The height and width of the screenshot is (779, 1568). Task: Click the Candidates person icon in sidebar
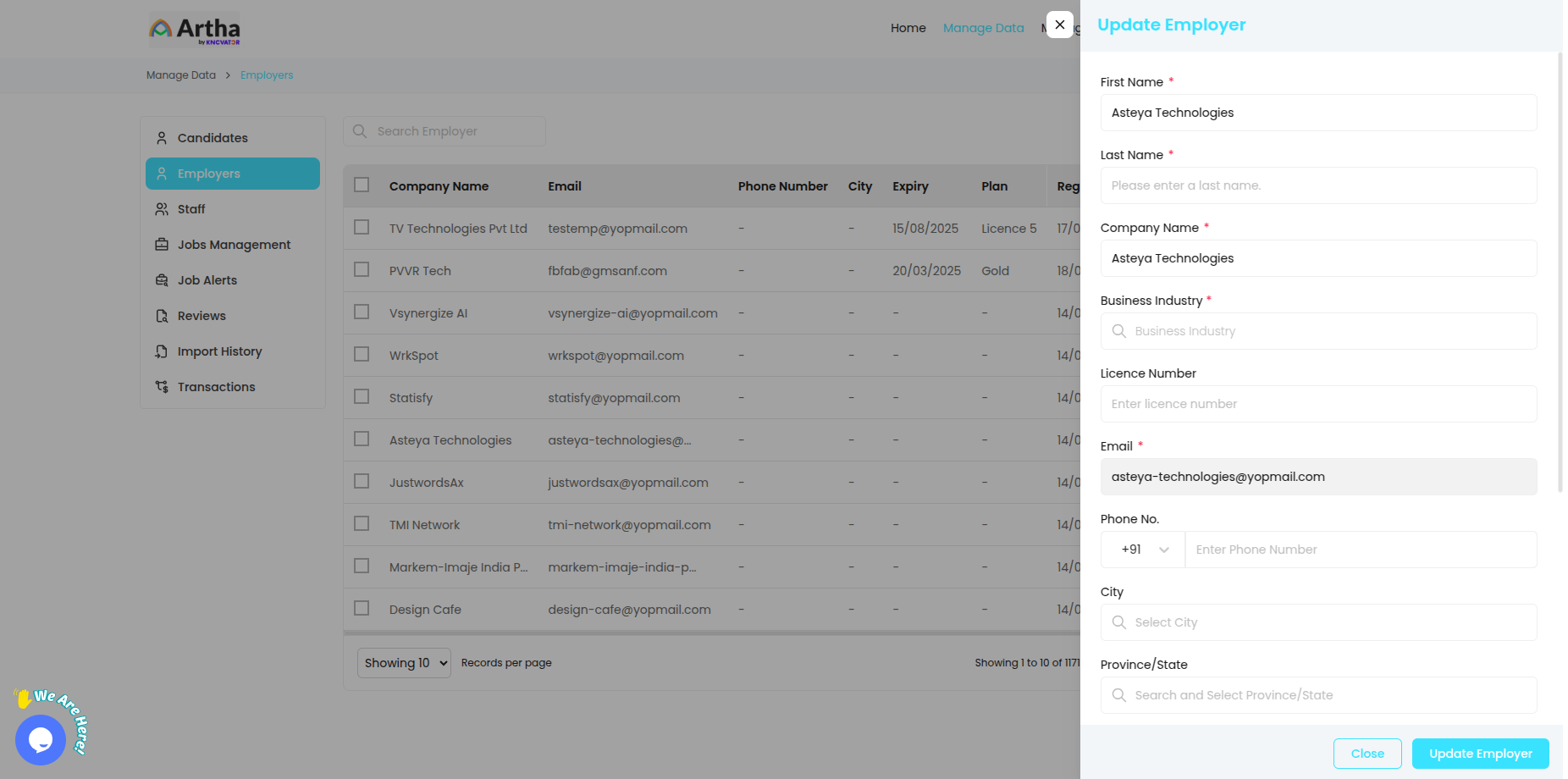[x=162, y=138]
